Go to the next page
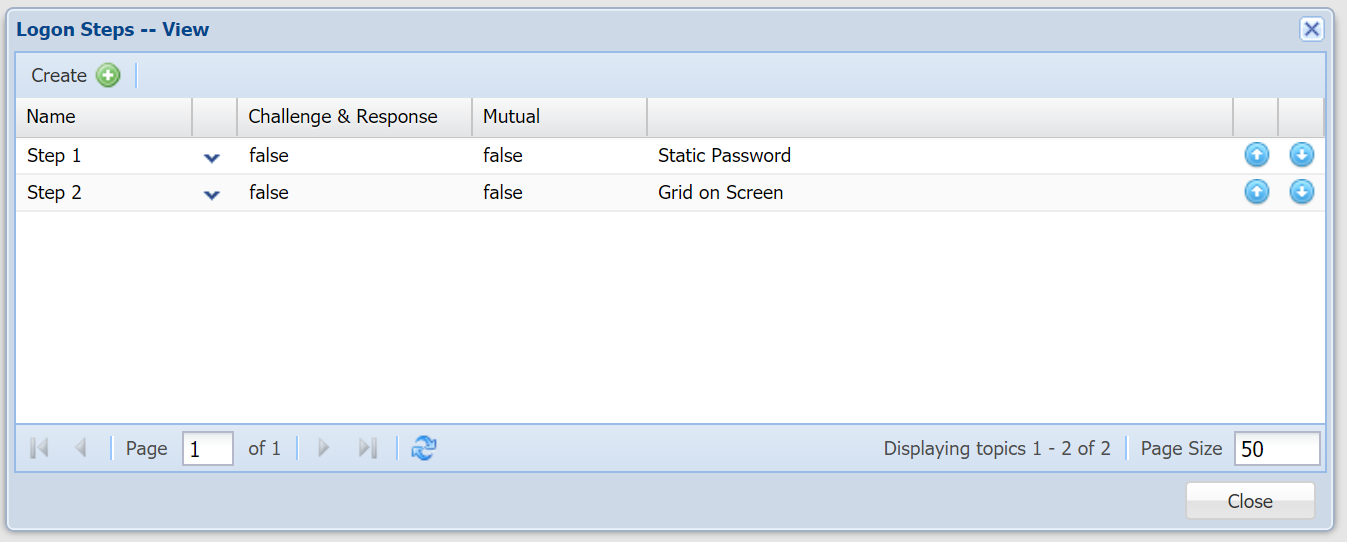 point(323,448)
